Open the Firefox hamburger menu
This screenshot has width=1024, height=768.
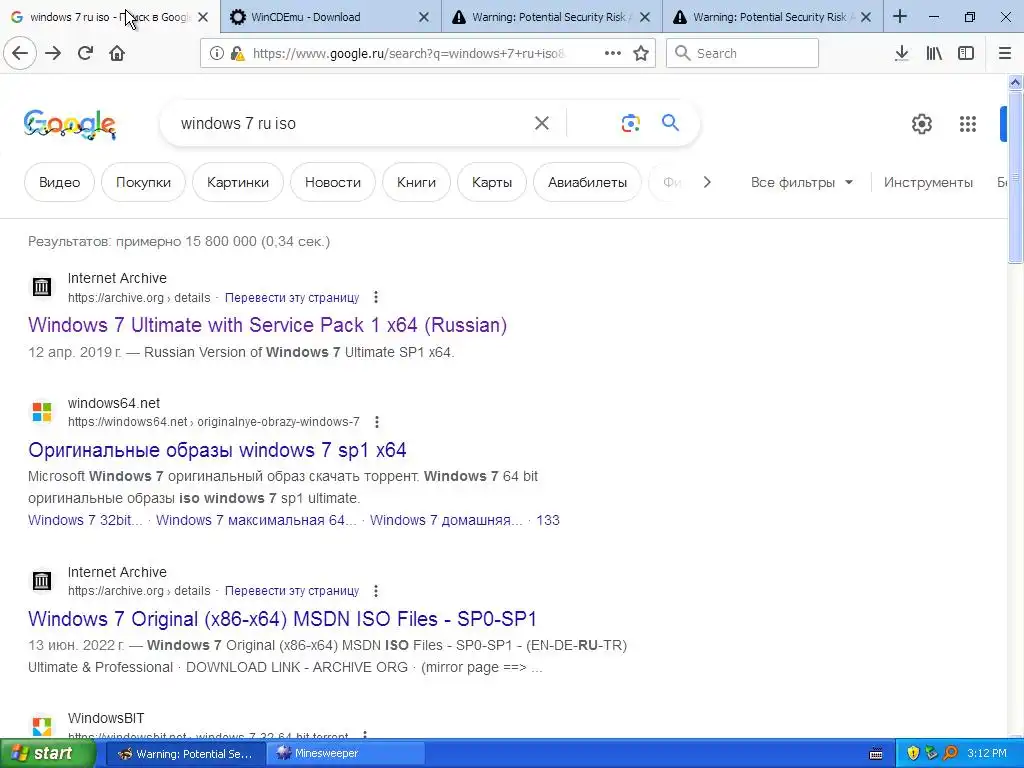coord(1005,54)
